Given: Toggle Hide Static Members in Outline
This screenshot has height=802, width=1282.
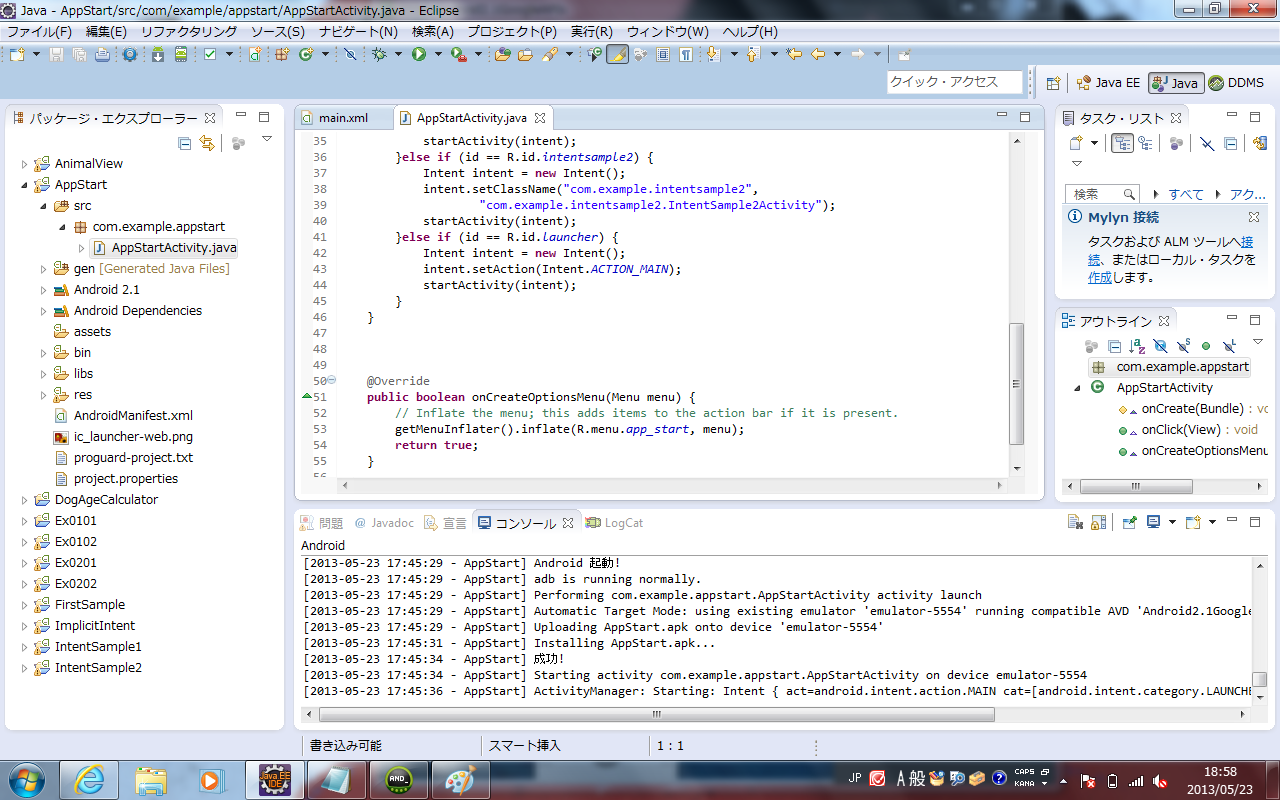Looking at the screenshot, I should pos(1183,346).
